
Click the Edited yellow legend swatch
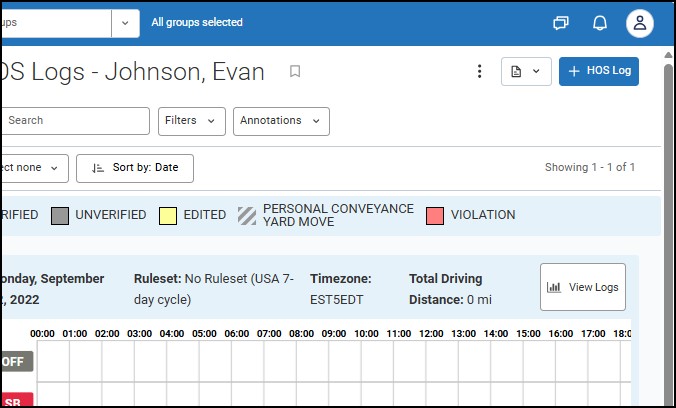point(168,215)
